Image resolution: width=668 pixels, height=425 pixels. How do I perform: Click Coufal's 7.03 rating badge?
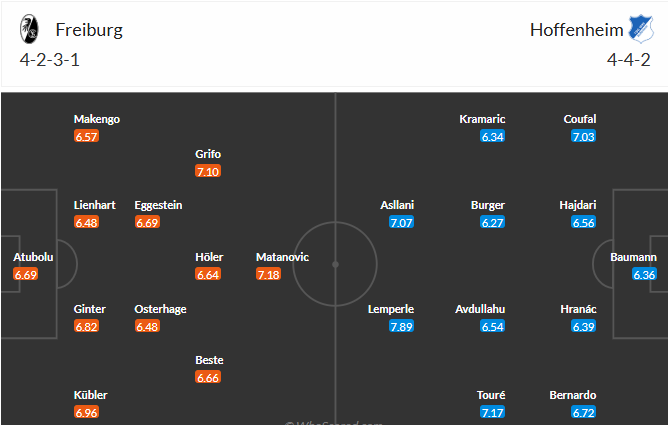pyautogui.click(x=584, y=136)
